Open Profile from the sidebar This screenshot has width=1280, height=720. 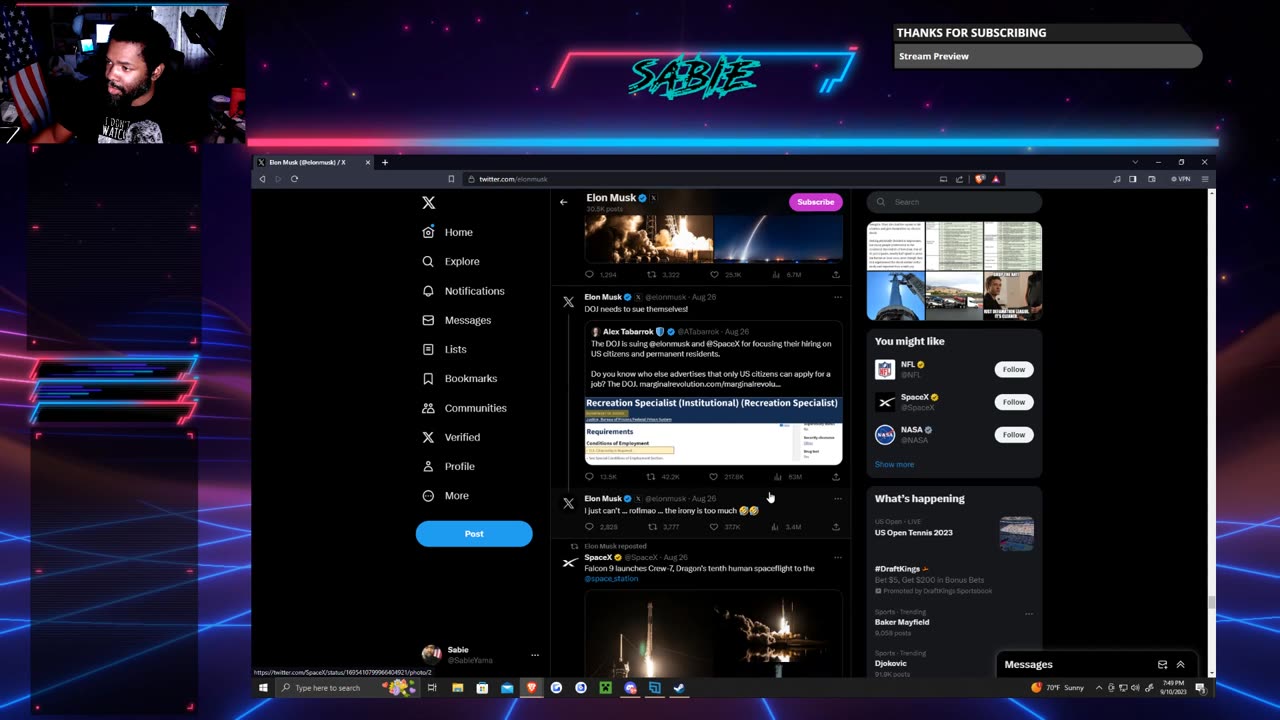pos(448,466)
